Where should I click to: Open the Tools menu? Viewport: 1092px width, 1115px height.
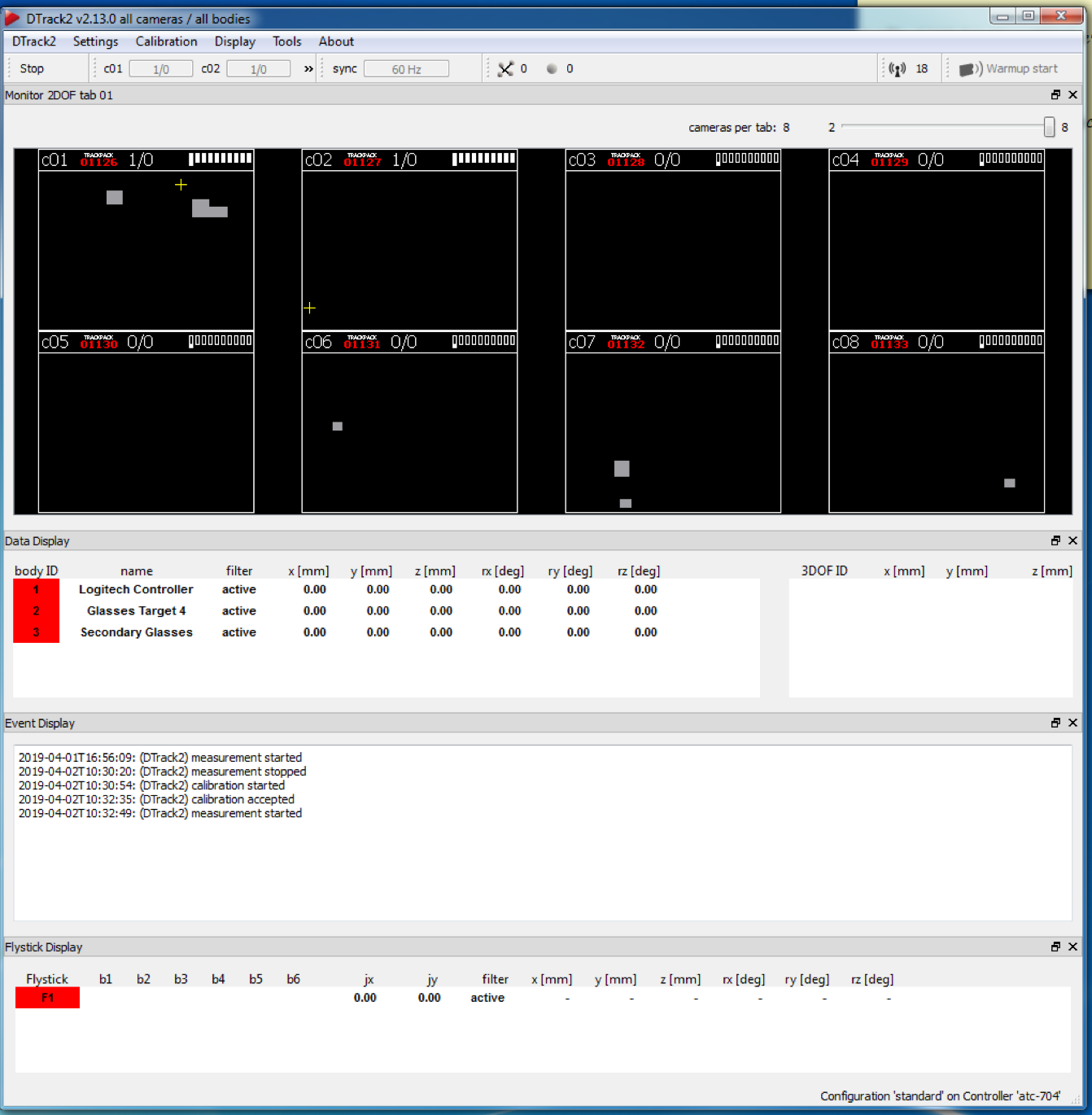point(286,42)
